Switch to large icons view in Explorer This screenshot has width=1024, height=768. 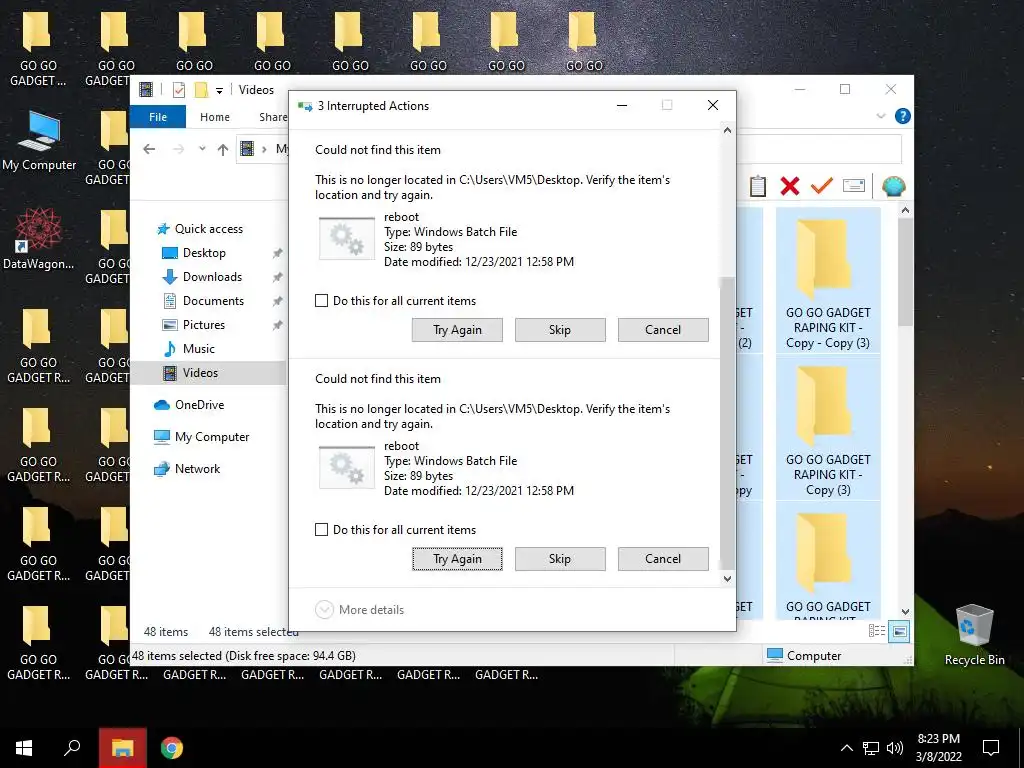(x=899, y=632)
